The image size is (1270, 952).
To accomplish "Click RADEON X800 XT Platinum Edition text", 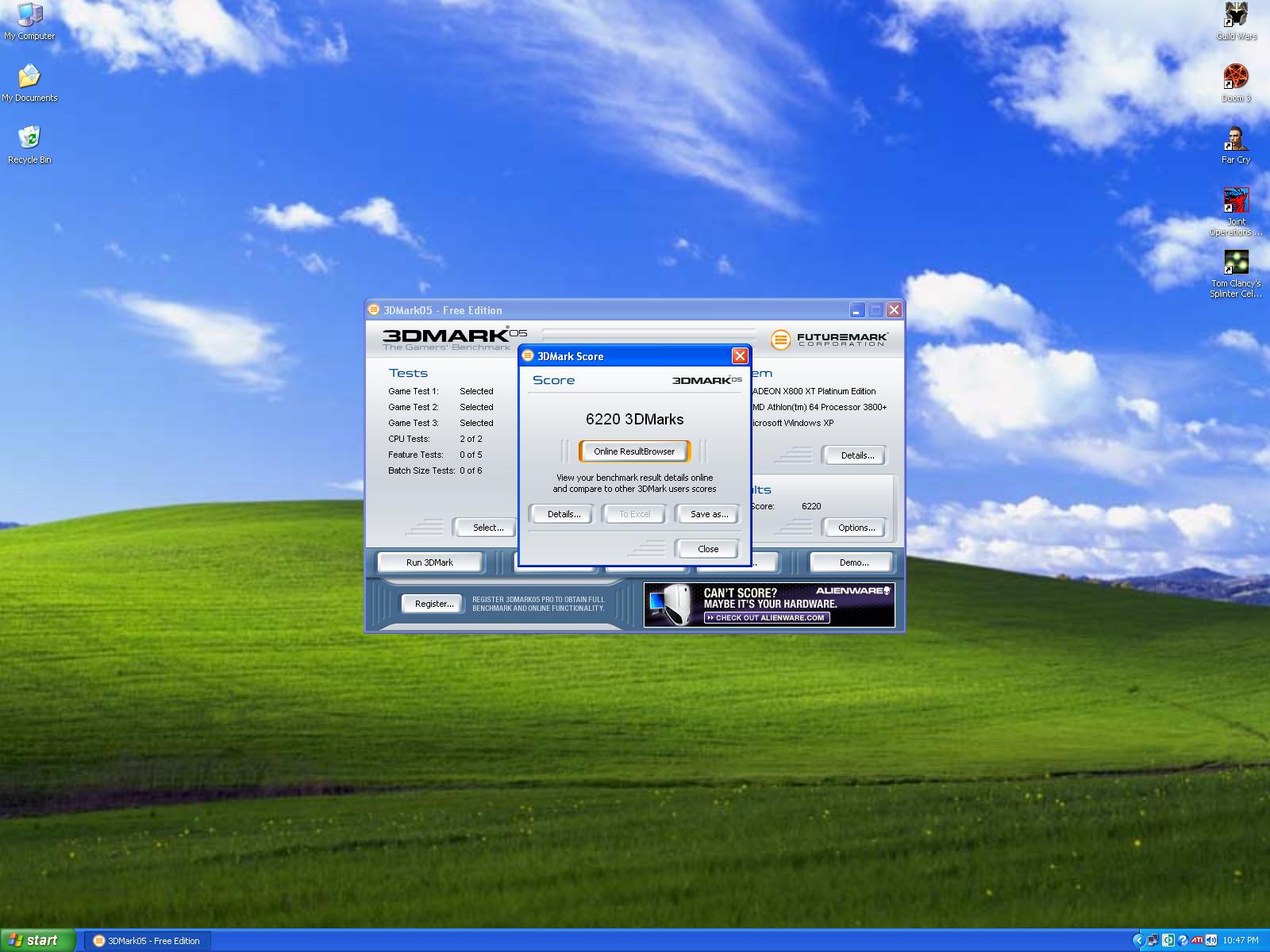I will coord(814,391).
